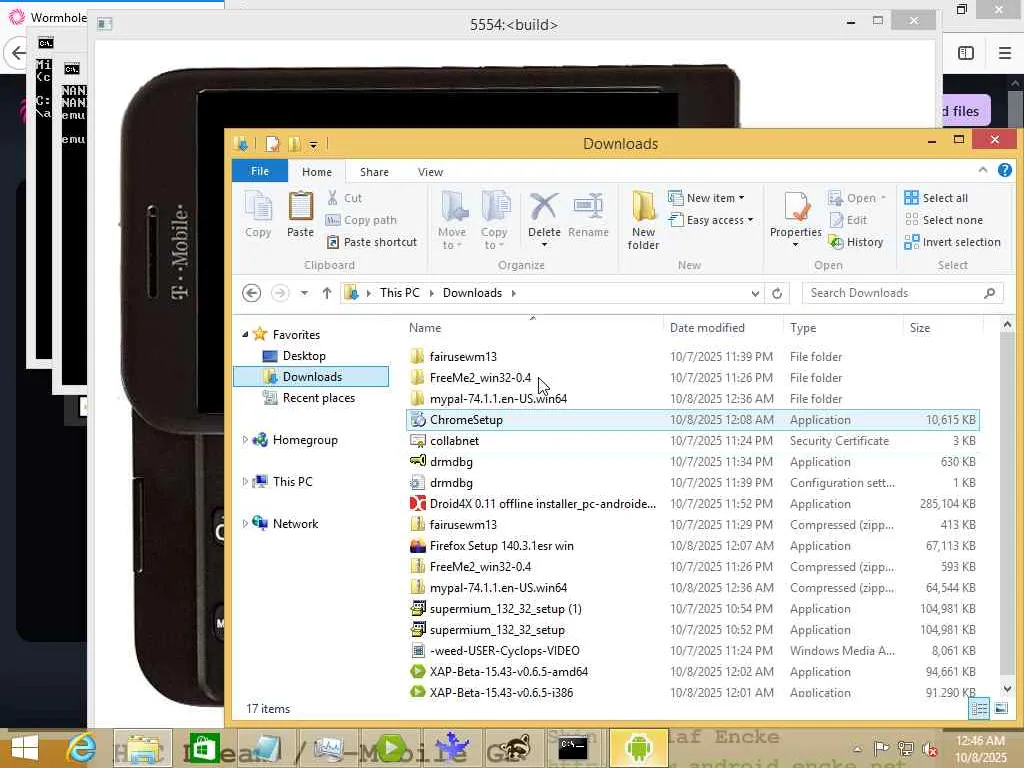Switch to details view layout icon
The width and height of the screenshot is (1024, 768).
[x=979, y=709]
